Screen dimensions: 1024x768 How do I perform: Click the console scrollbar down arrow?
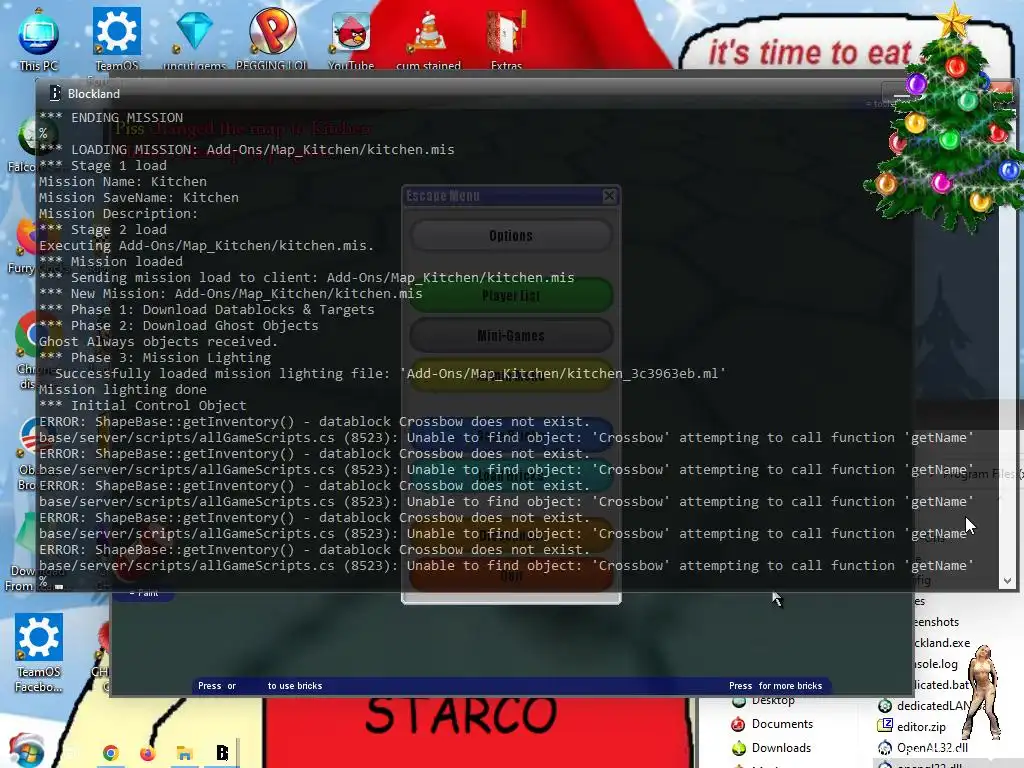tap(1007, 581)
